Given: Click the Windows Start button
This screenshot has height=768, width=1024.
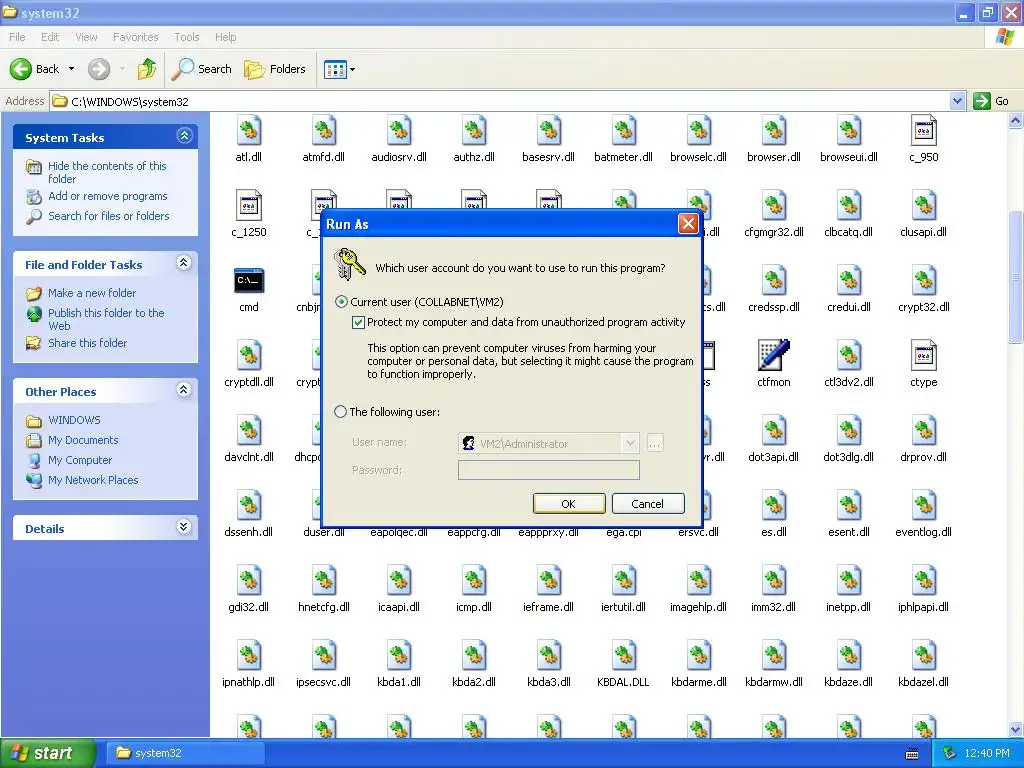Looking at the screenshot, I should [x=47, y=754].
